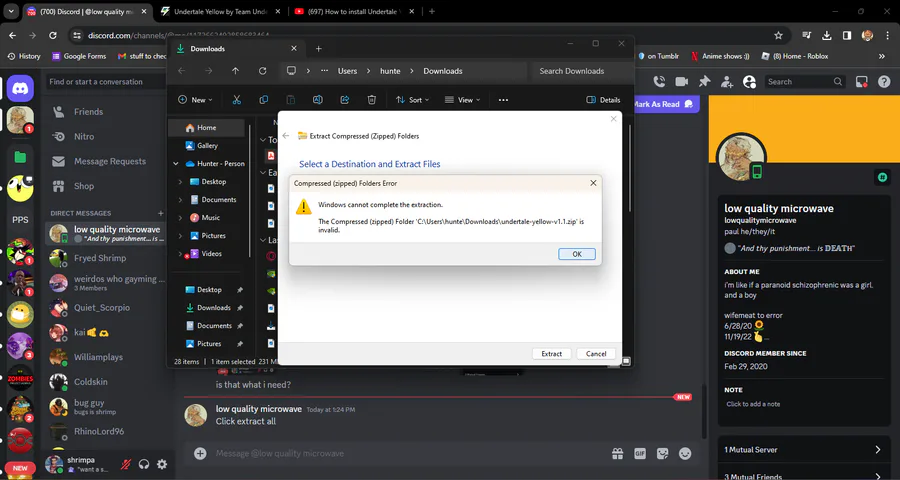
Task: Click Refresh in File Explorer
Action: click(x=262, y=71)
